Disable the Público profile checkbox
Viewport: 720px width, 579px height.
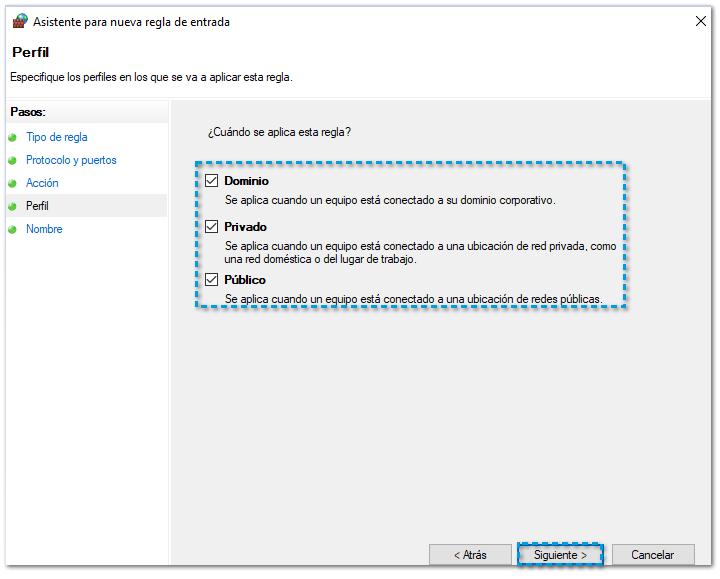(212, 280)
